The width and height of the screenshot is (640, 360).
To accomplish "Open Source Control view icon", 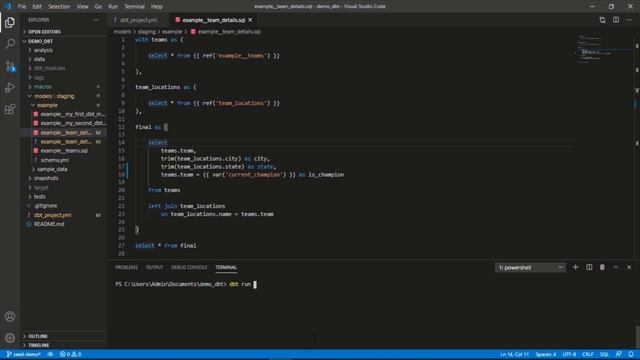I will click(x=10, y=66).
